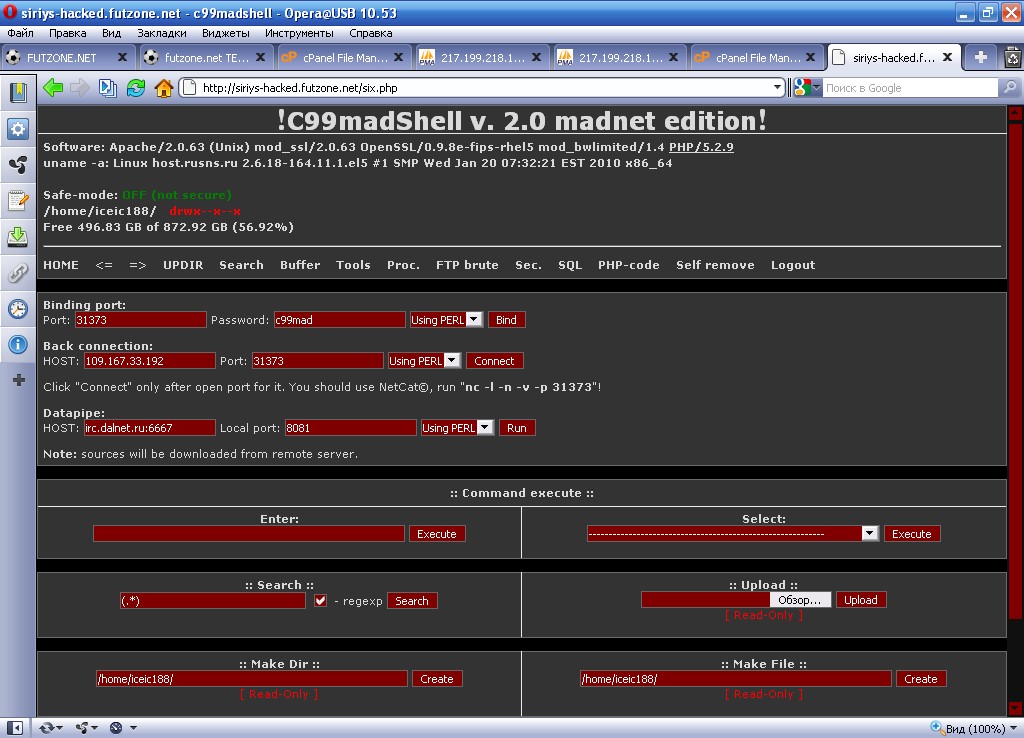
Task: Open the History clock panel
Action: click(17, 309)
